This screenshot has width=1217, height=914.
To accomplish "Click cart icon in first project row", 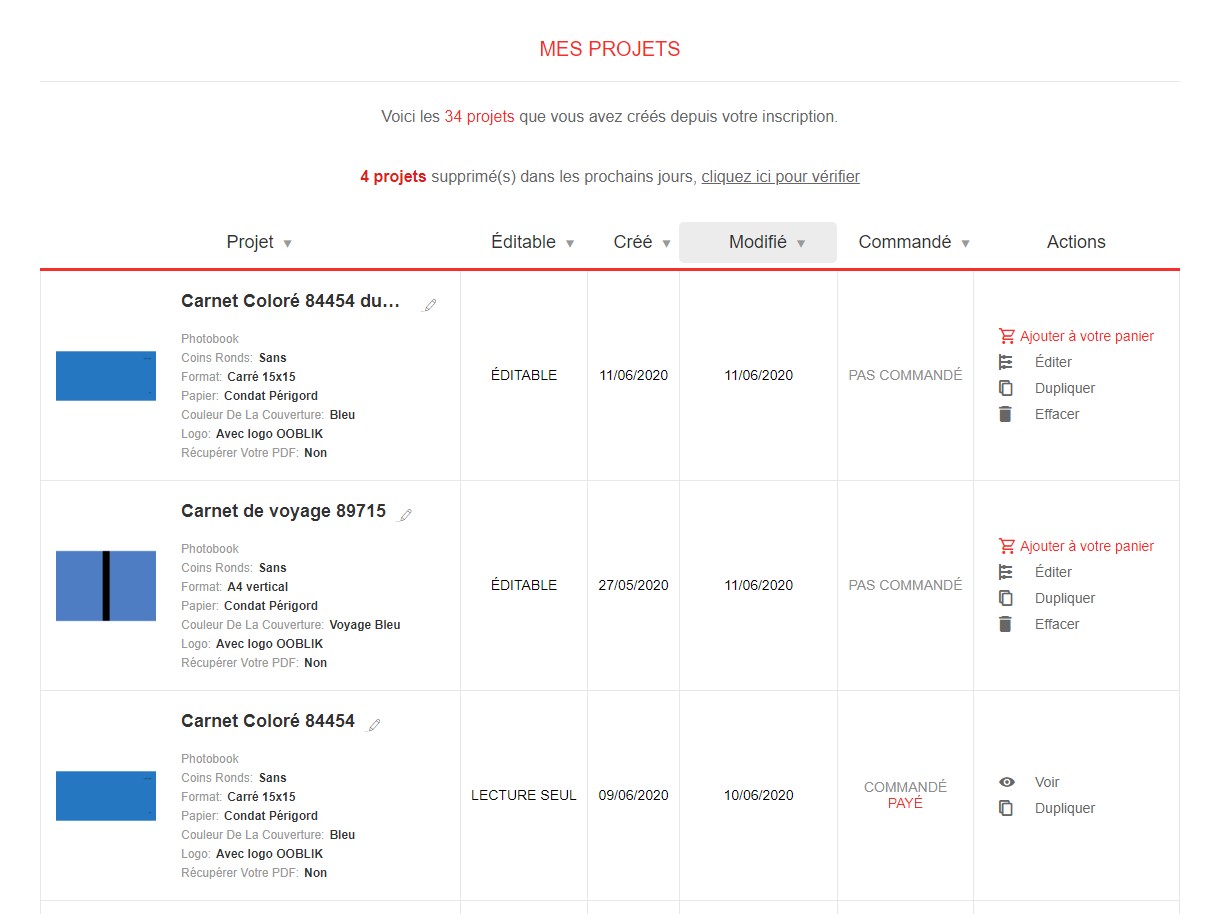I will (1006, 336).
